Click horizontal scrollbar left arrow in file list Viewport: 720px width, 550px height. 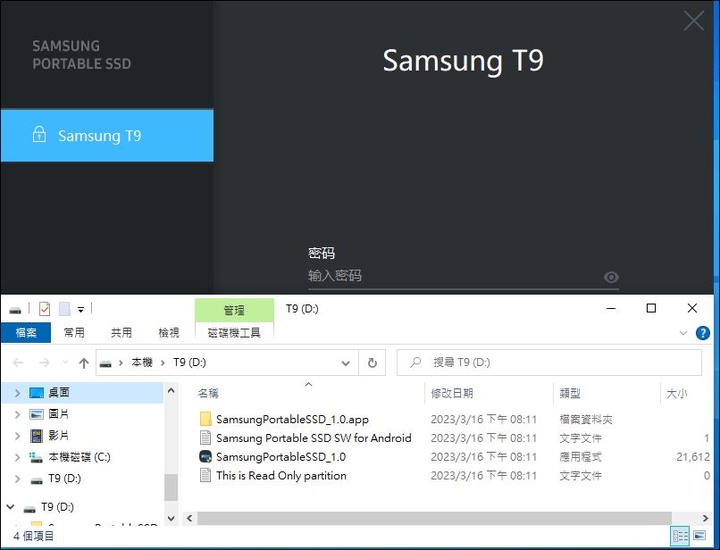189,518
